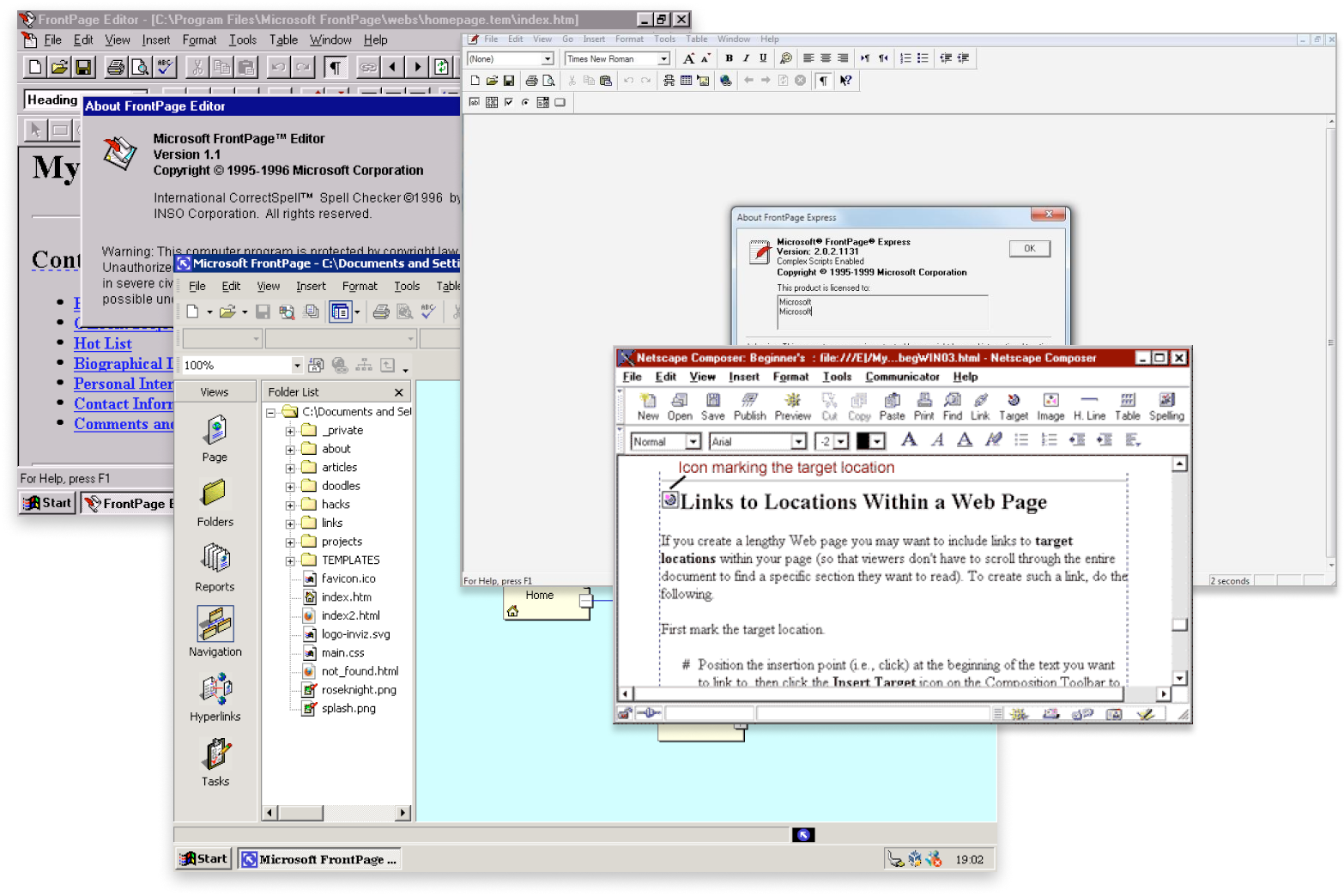Click one-line text box form icon in Express

[474, 102]
